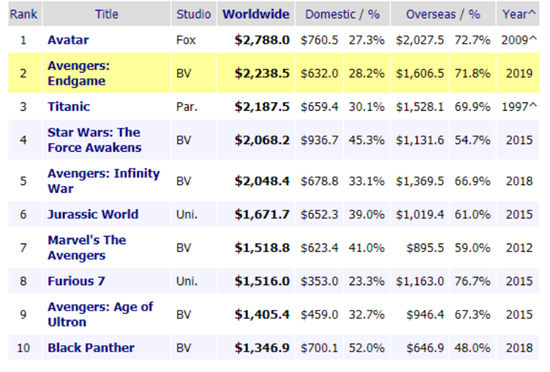The height and width of the screenshot is (372, 550).
Task: Sort by Worldwide gross header
Action: pos(256,14)
